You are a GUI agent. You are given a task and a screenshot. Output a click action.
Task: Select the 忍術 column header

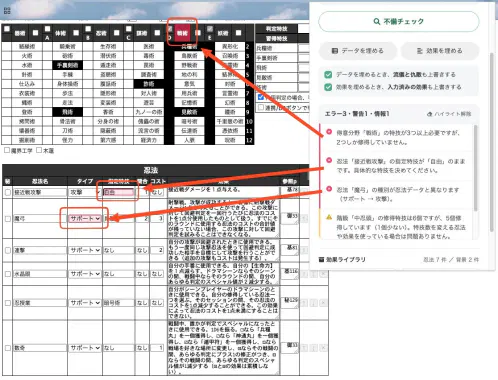[101, 33]
